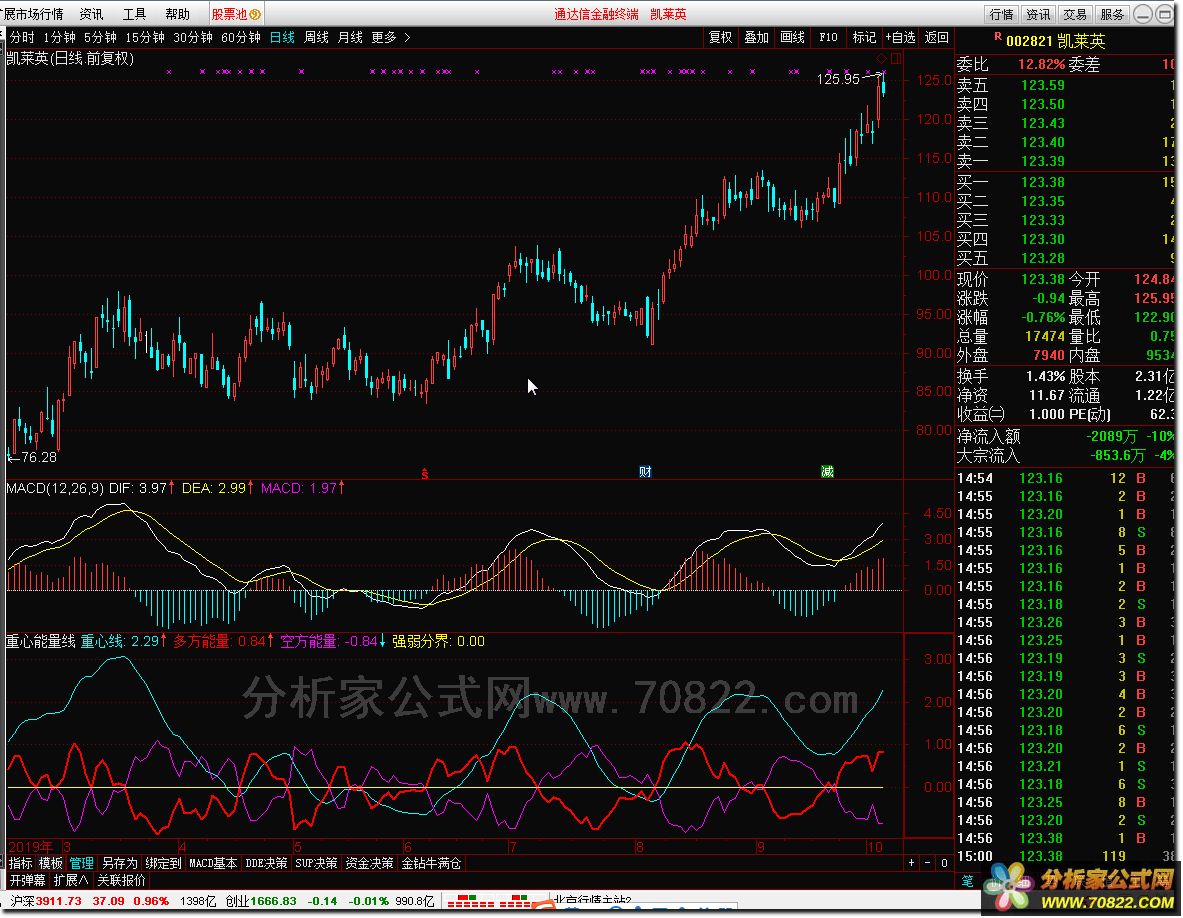This screenshot has width=1183, height=918.
Task: Select the DDE决策 template
Action: pyautogui.click(x=266, y=863)
